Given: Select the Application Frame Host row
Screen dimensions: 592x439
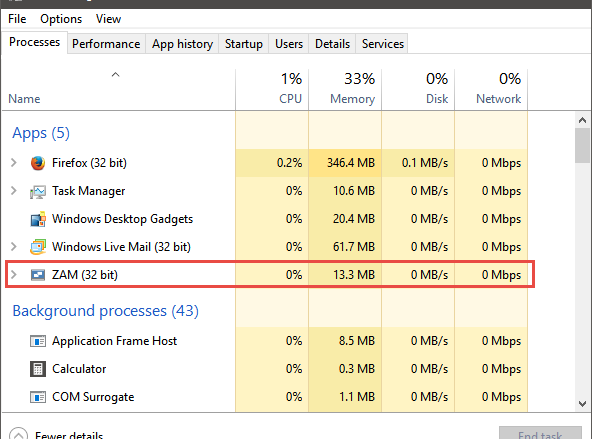Looking at the screenshot, I should [265, 341].
